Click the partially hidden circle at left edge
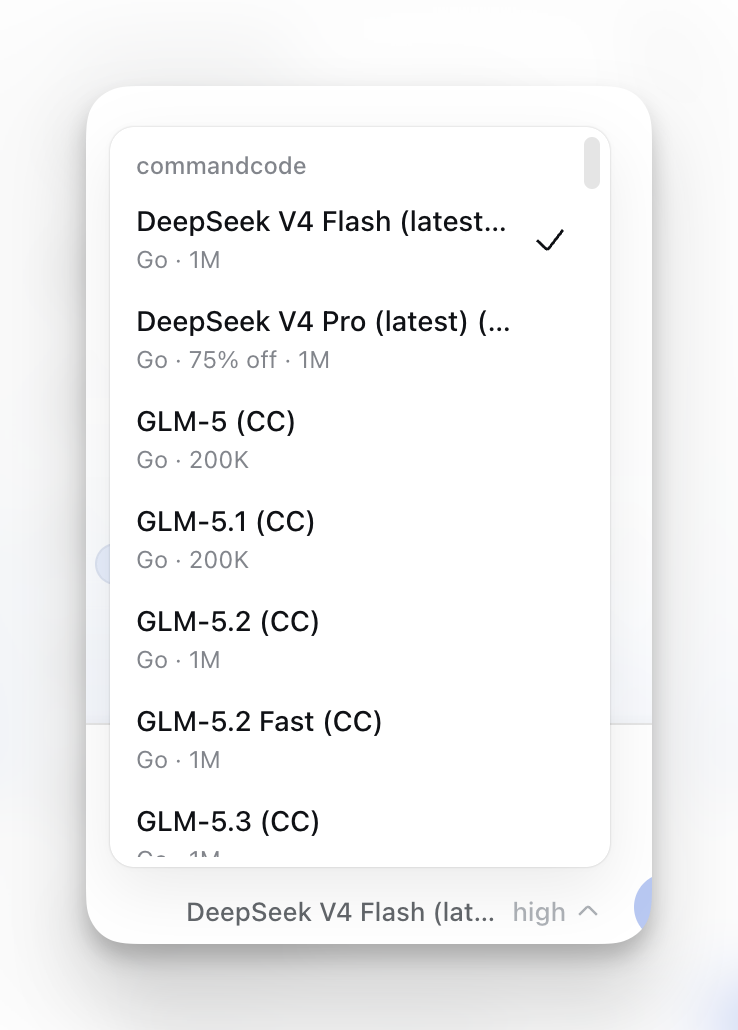Screen dimensions: 738x1030 [x=103, y=564]
